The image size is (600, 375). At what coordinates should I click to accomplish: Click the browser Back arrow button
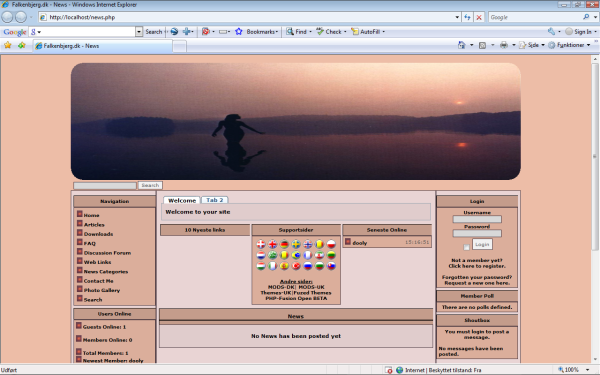(7, 17)
